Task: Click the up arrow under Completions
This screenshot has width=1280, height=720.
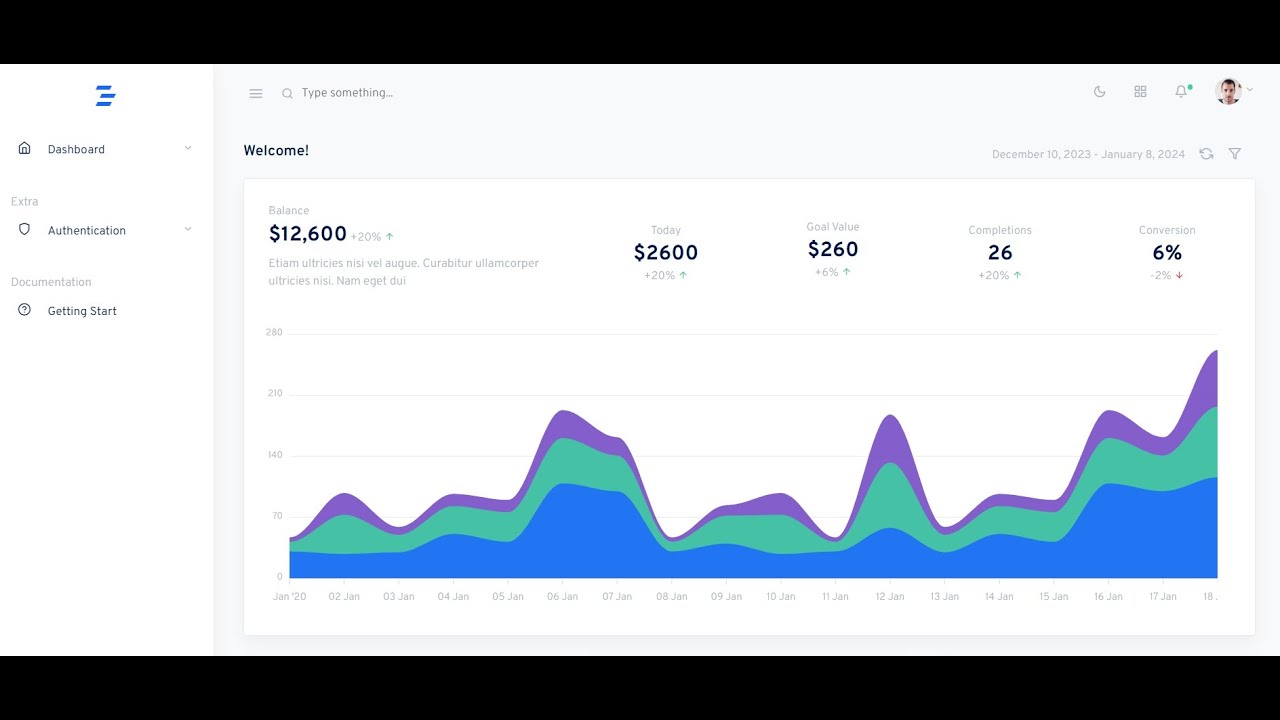Action: (x=1017, y=275)
